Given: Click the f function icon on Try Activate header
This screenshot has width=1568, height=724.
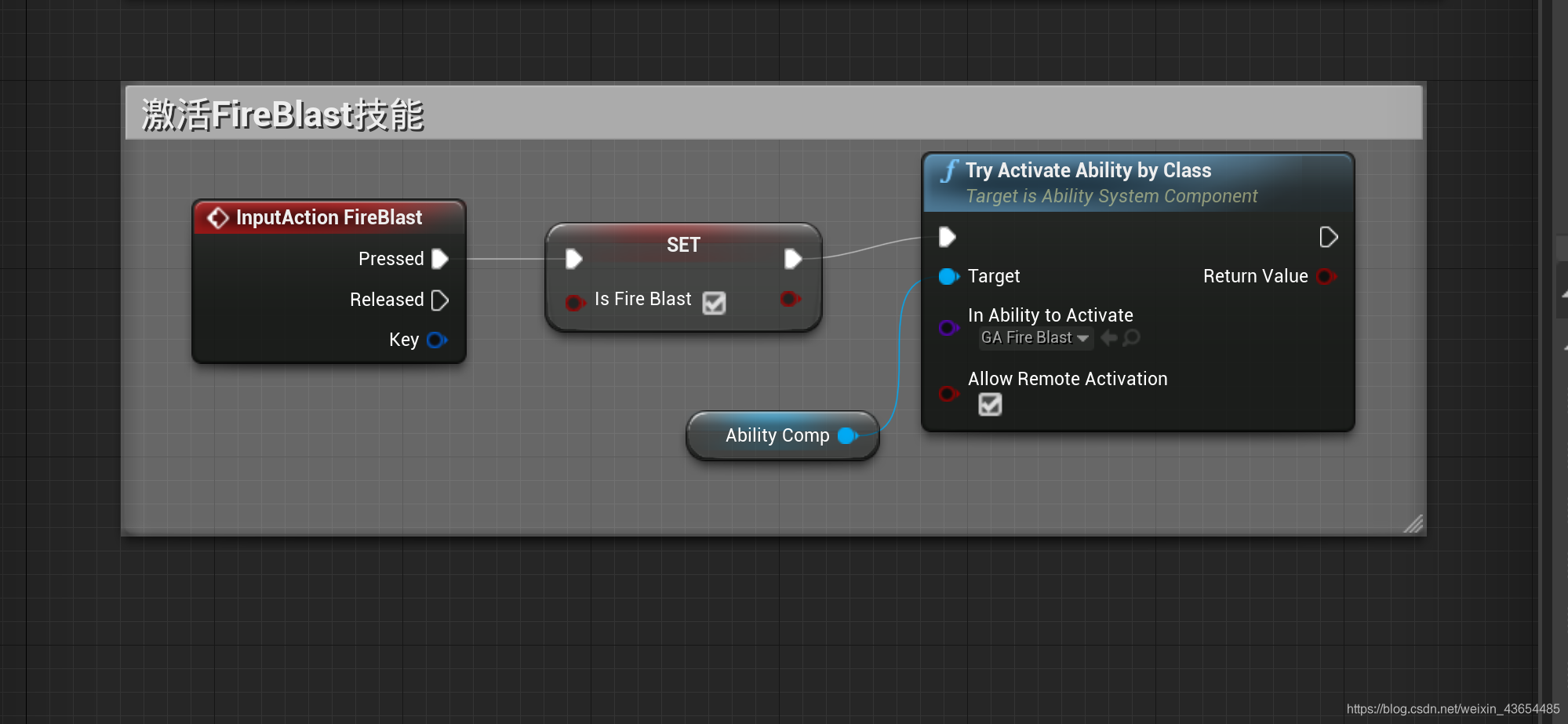Looking at the screenshot, I should [x=950, y=169].
